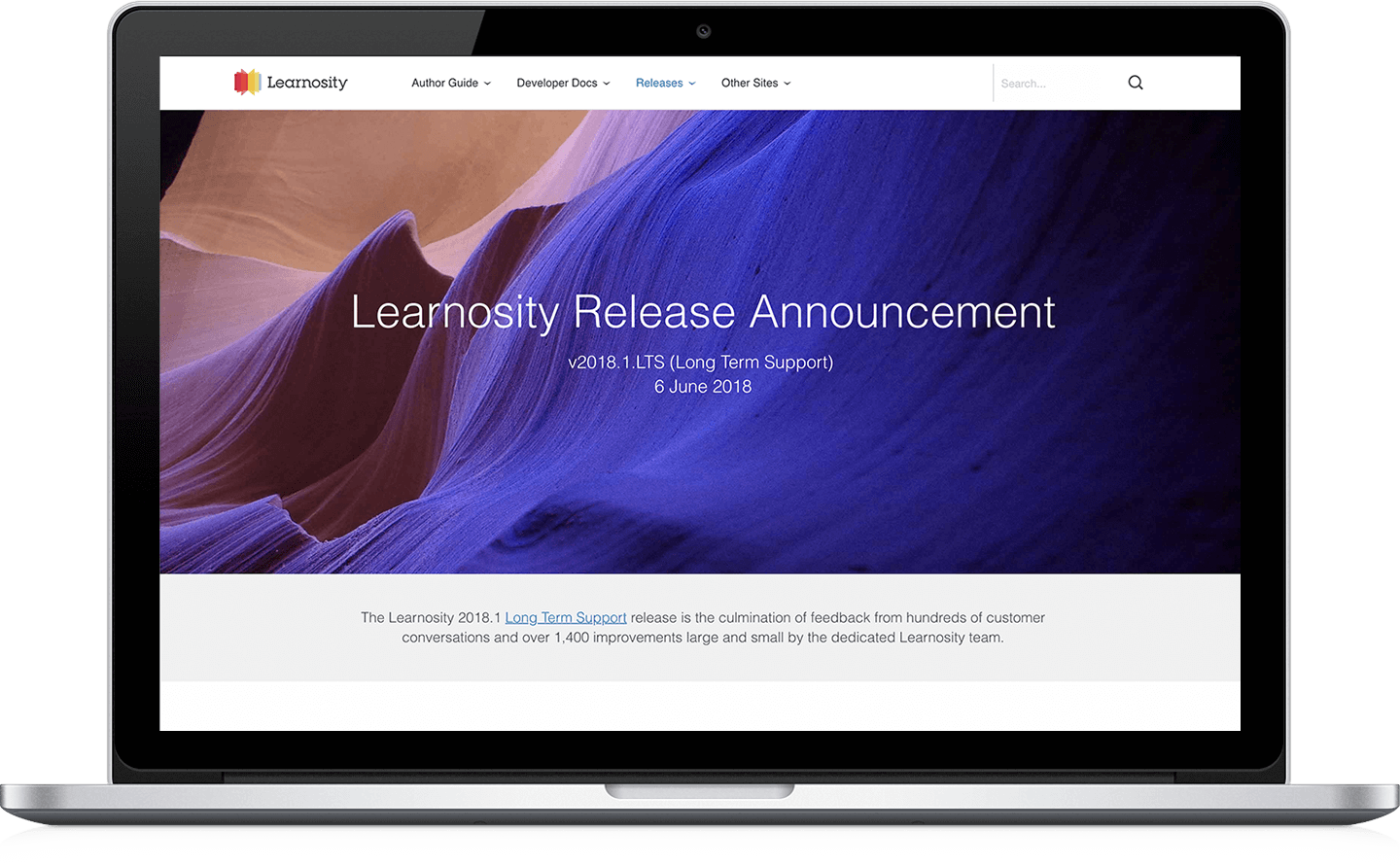Image resolution: width=1400 pixels, height=866 pixels.
Task: Click the Learnosity Release Announcement heading
Action: coord(703,312)
